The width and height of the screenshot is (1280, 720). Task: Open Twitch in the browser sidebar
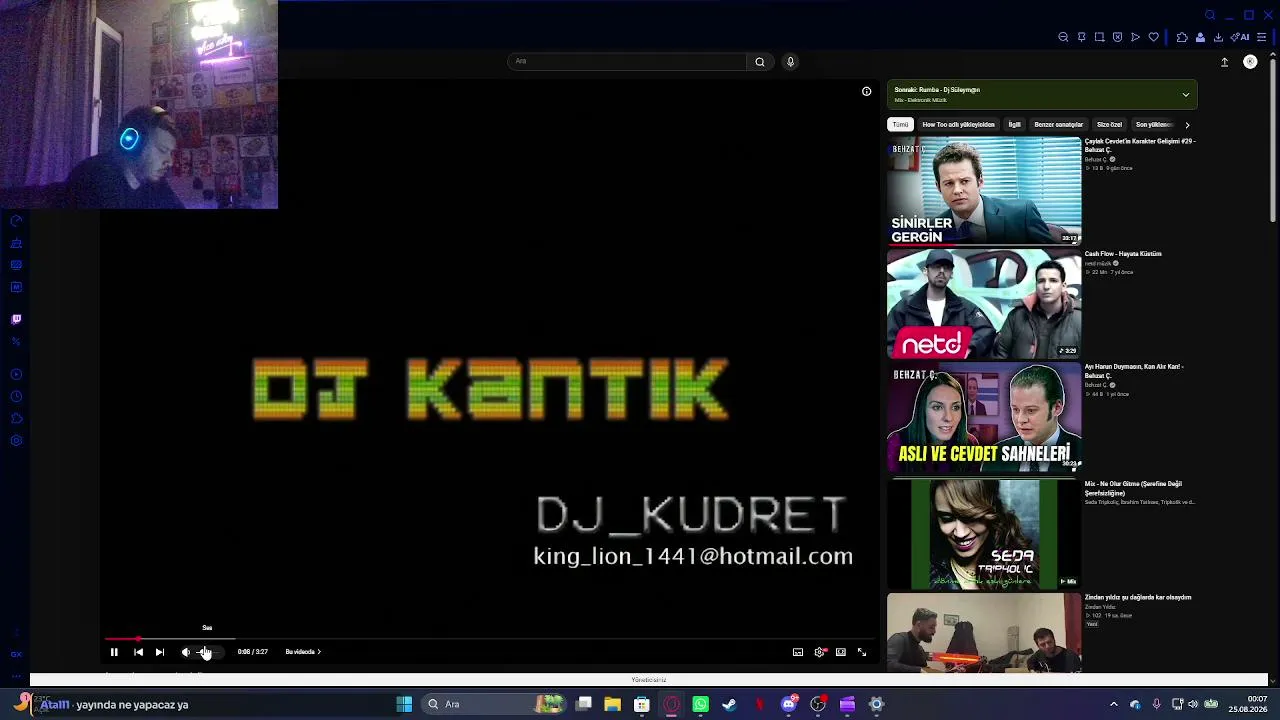tap(16, 319)
